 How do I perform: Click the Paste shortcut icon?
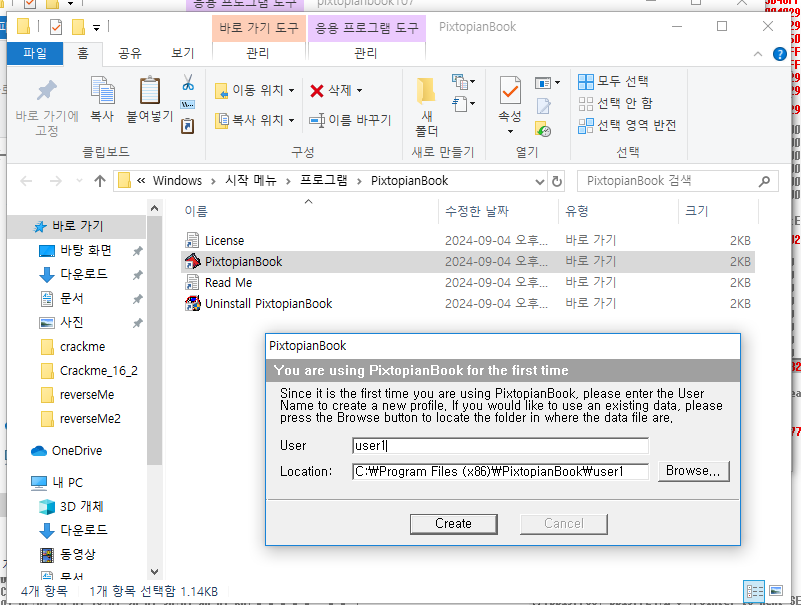[188, 126]
